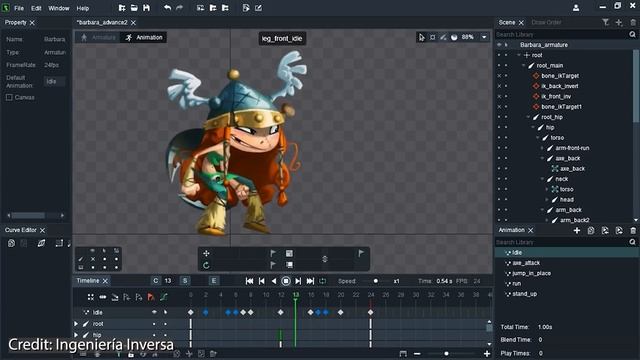The width and height of the screenshot is (640, 360).
Task: Open the Window menu
Action: pyautogui.click(x=59, y=8)
